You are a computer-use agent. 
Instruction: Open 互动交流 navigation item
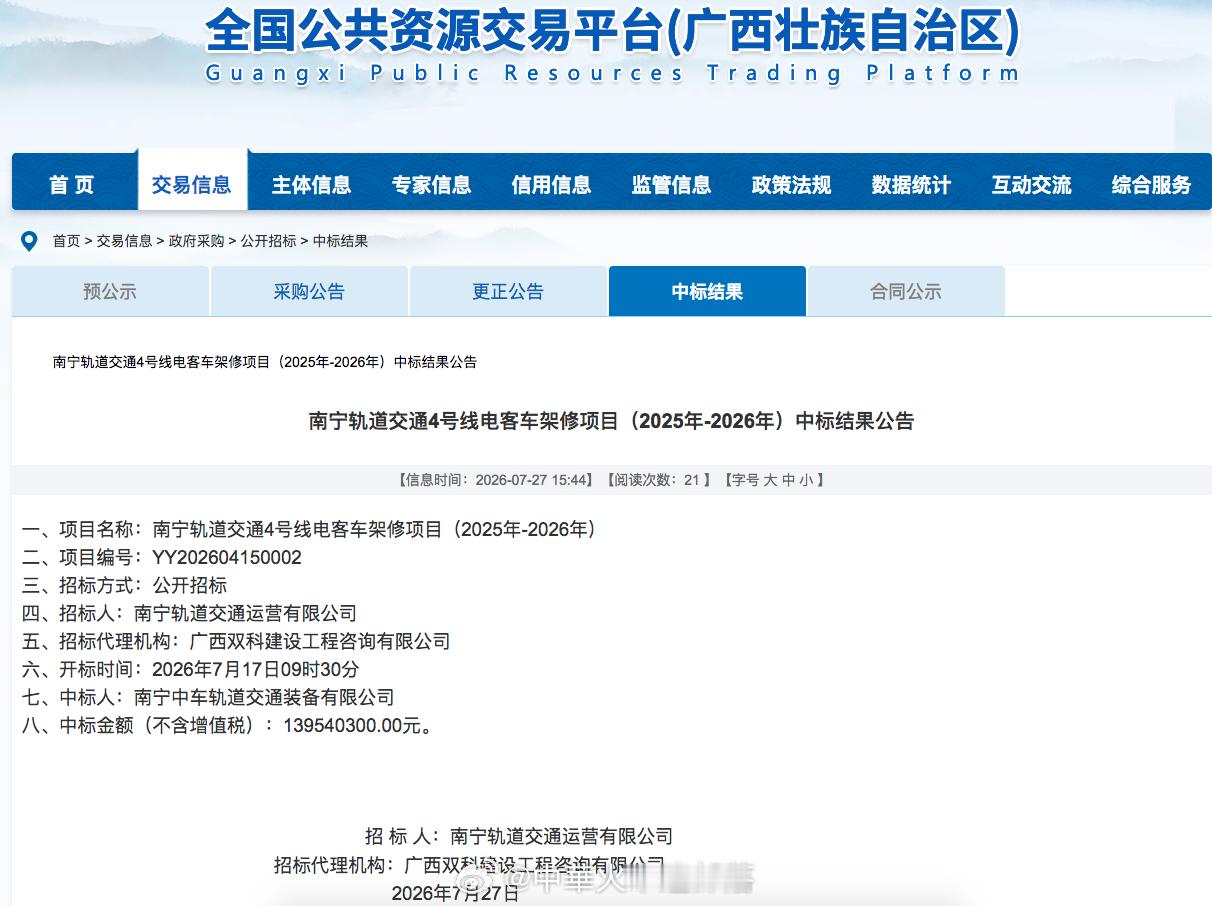(1031, 184)
